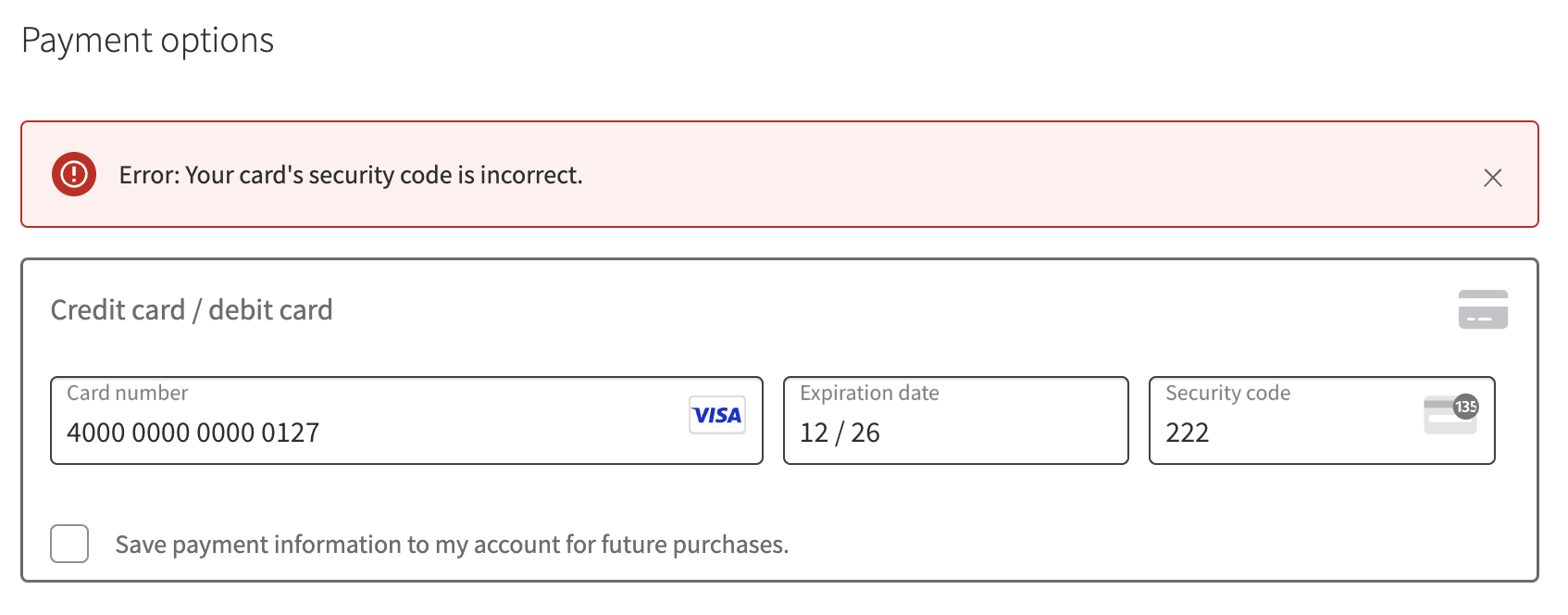Click the expiration value 12 / 26
The height and width of the screenshot is (615, 1568).
840,433
